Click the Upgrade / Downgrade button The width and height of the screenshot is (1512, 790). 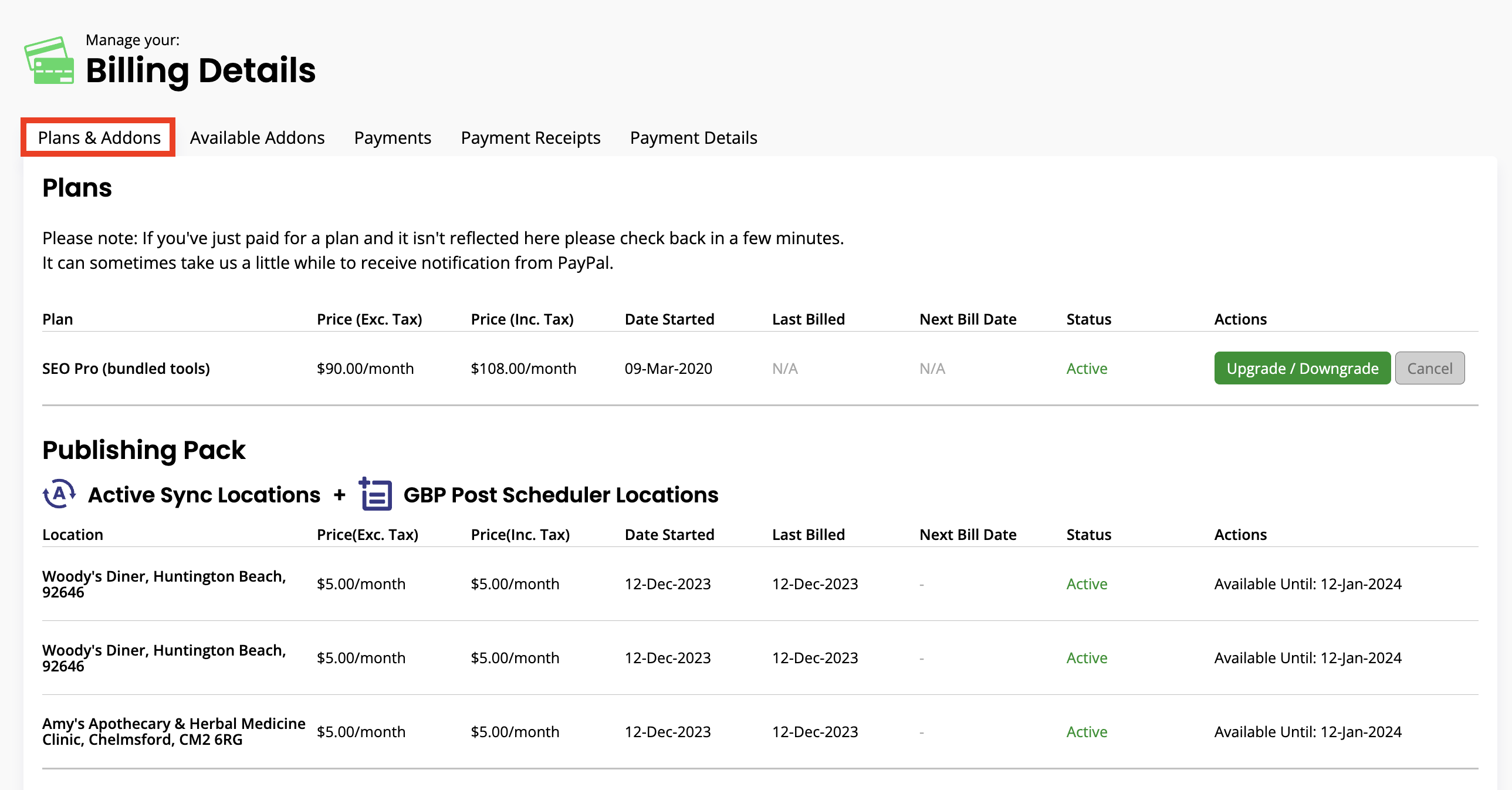pyautogui.click(x=1302, y=368)
